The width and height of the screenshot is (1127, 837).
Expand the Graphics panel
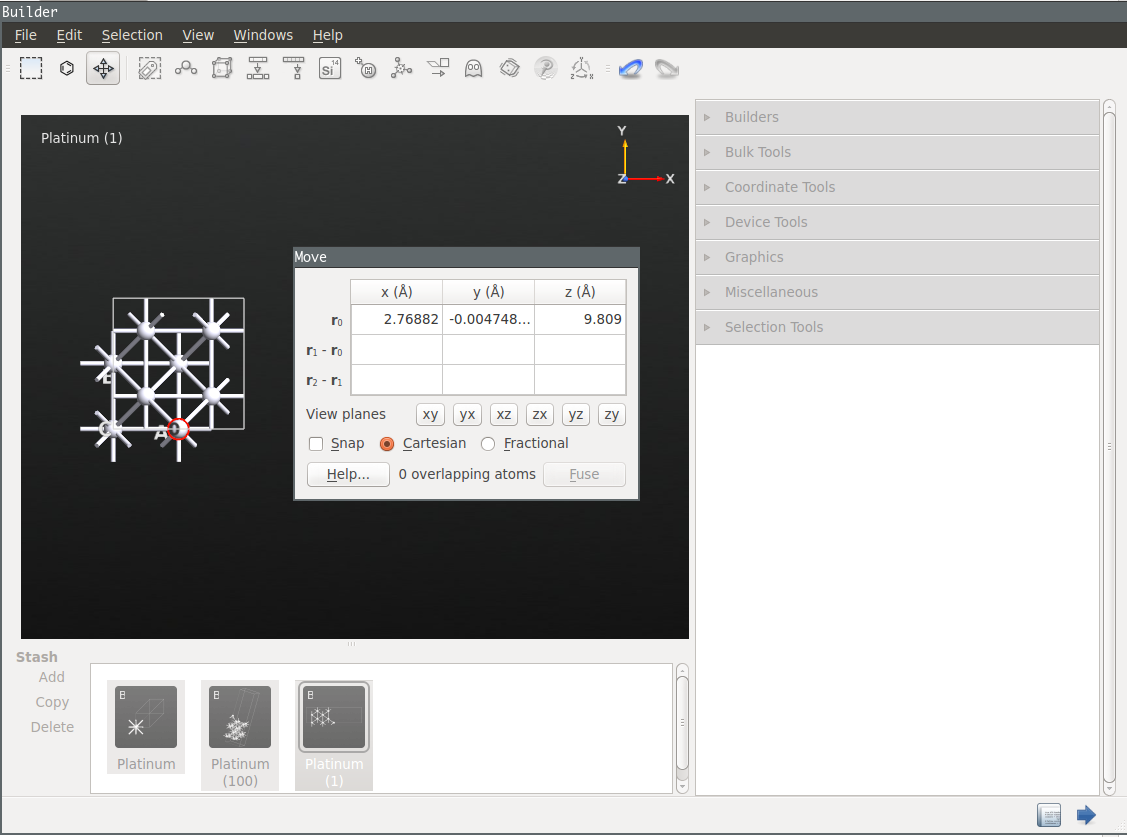(897, 257)
